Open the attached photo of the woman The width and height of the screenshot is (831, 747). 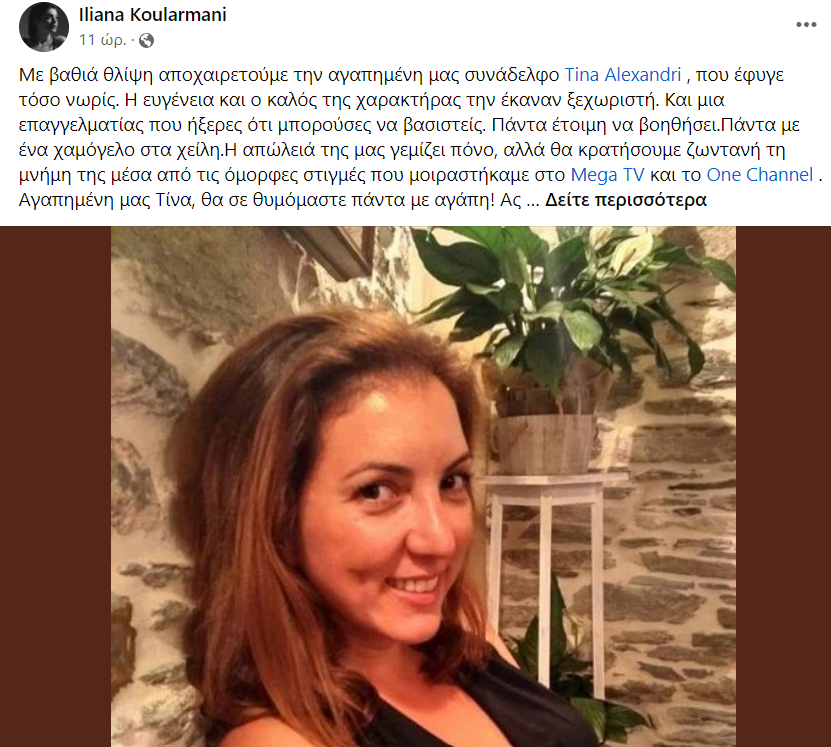(x=423, y=486)
